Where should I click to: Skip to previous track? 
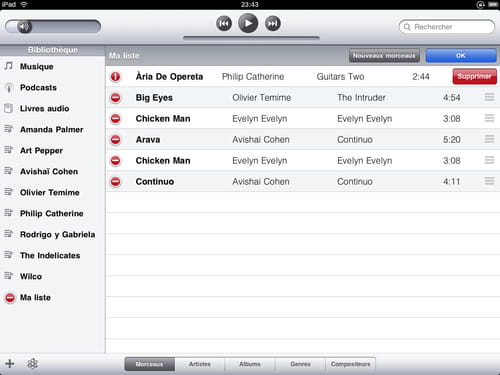pyautogui.click(x=224, y=24)
